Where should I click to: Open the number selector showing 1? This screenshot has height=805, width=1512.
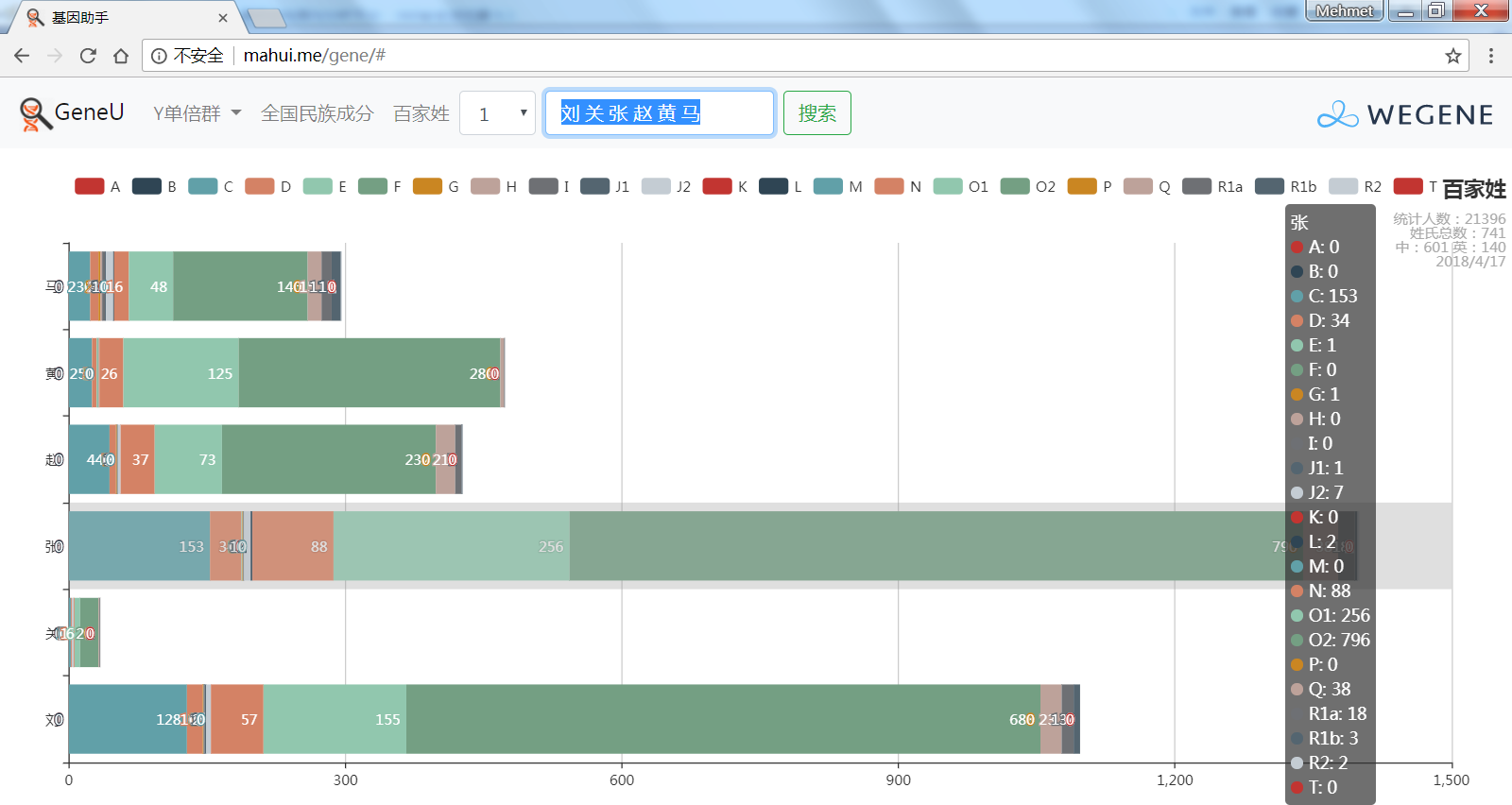click(497, 113)
